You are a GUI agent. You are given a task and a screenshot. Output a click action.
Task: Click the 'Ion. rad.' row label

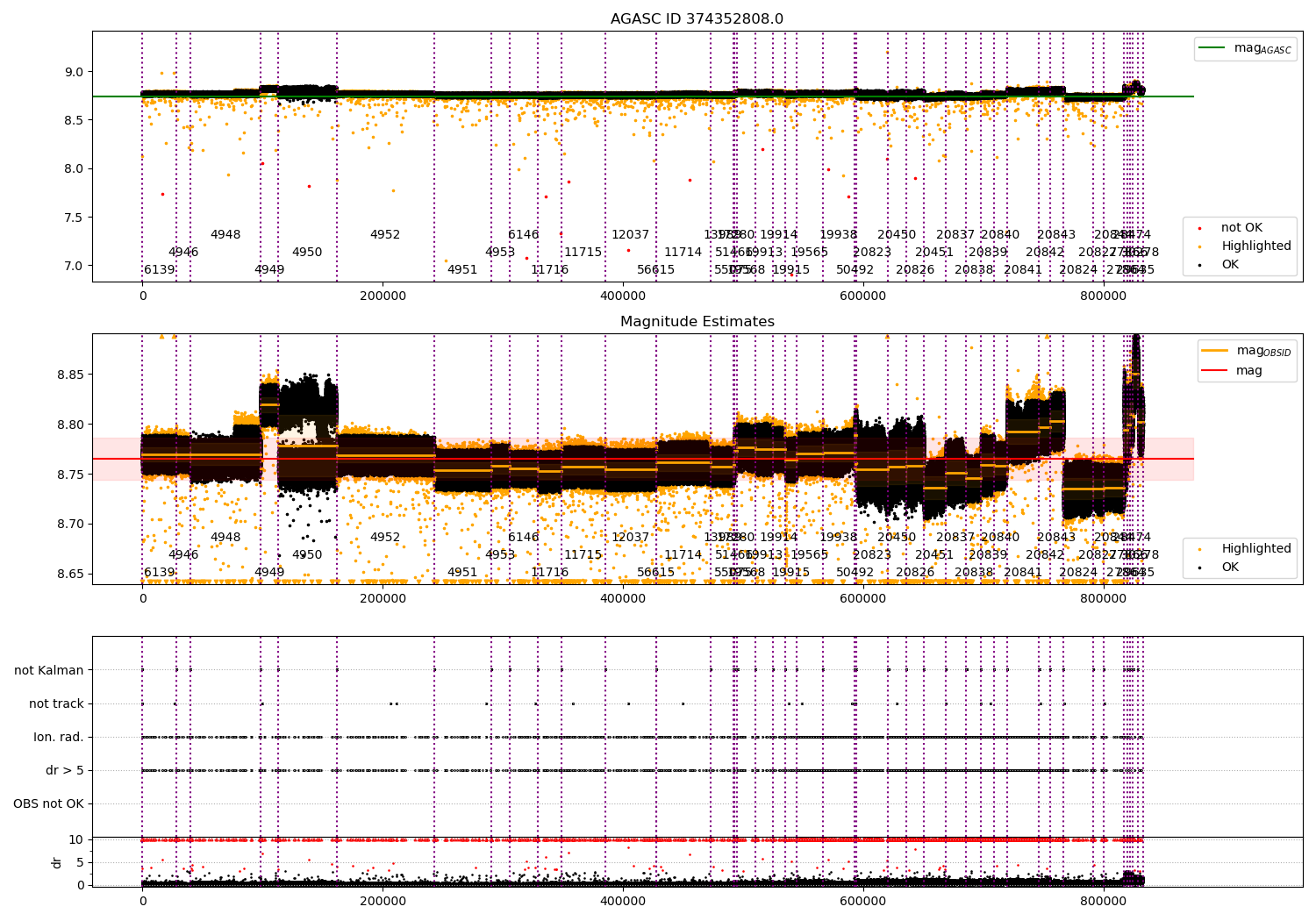(x=59, y=738)
